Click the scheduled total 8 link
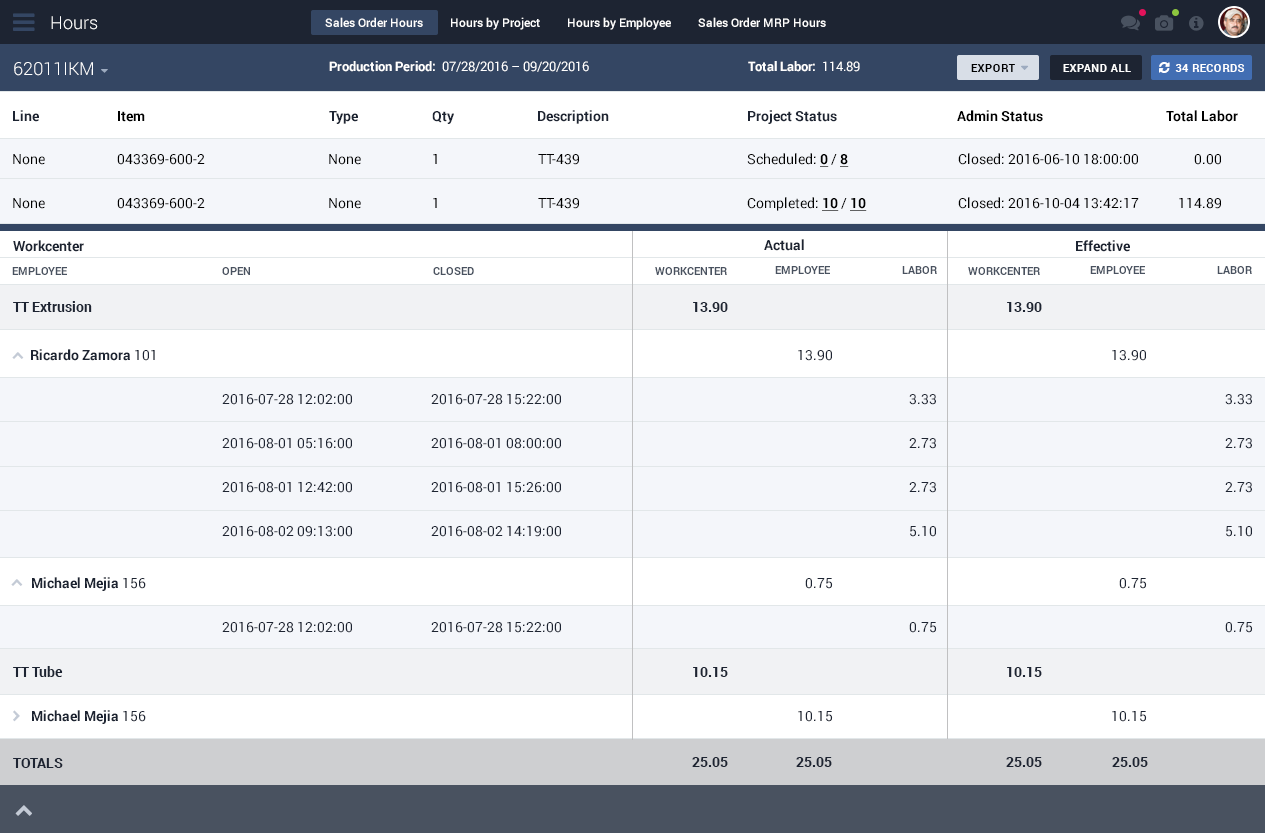The image size is (1265, 833). (844, 160)
